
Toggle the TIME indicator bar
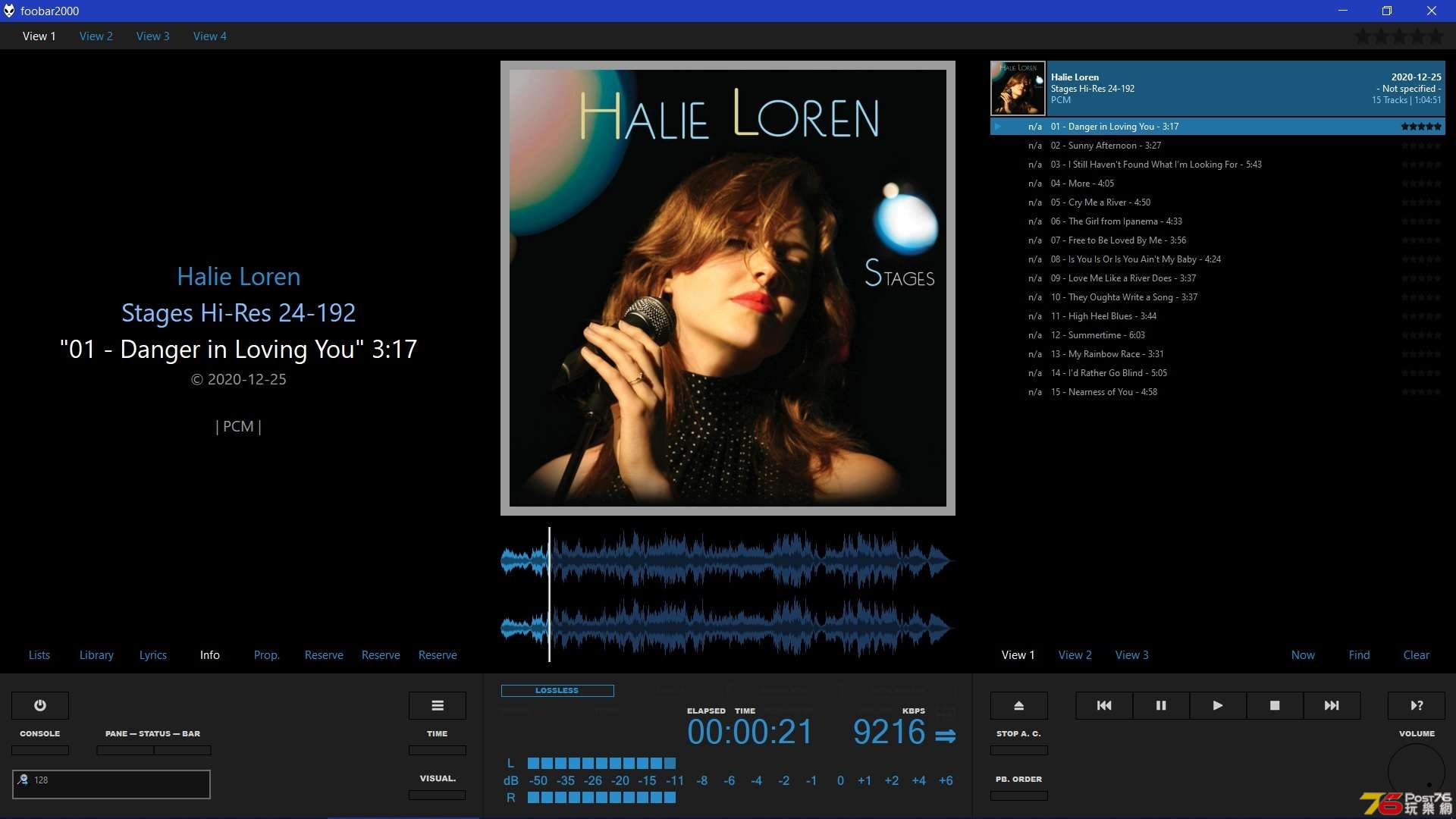click(438, 750)
